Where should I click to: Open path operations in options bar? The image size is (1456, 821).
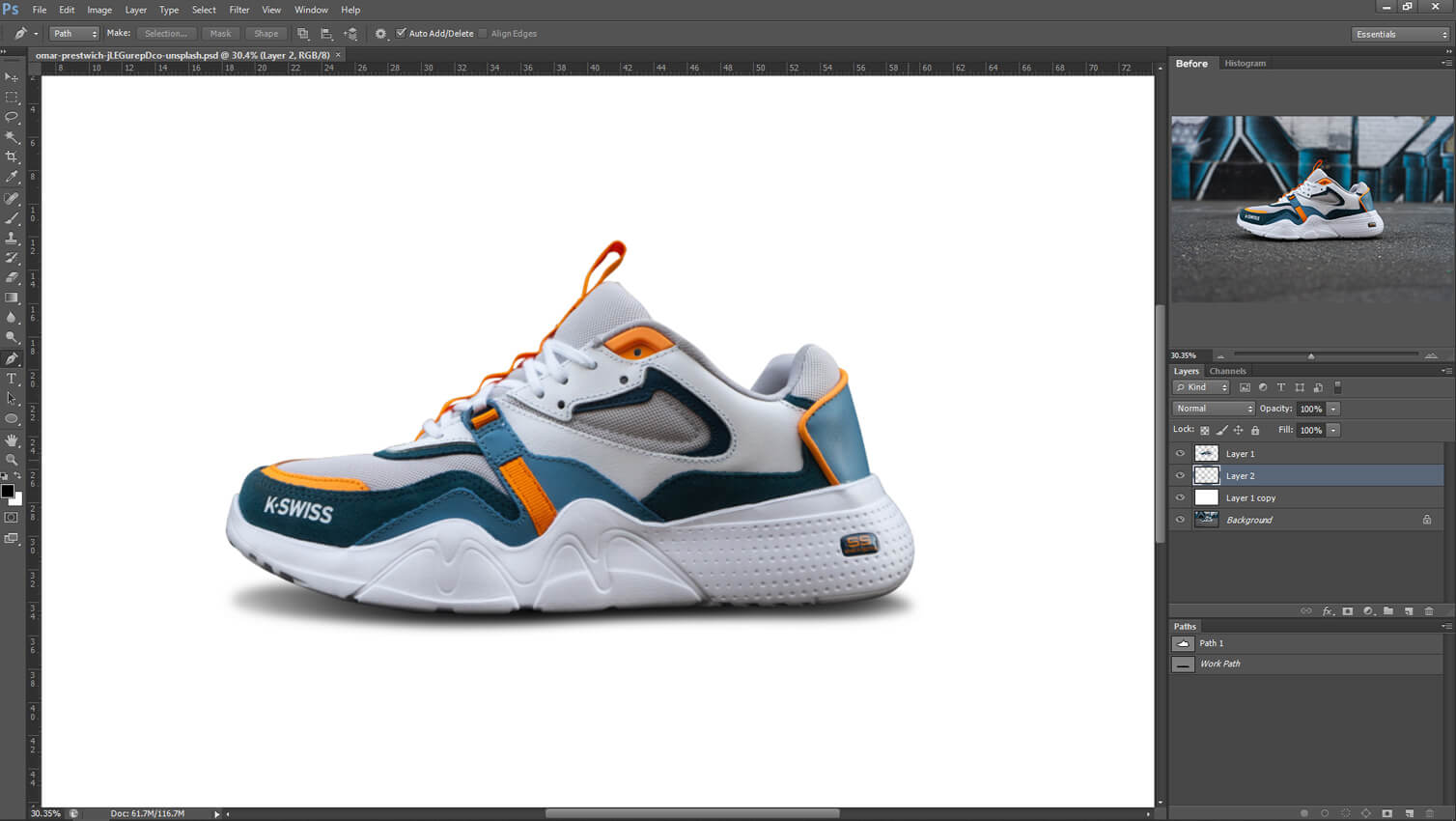(x=302, y=34)
